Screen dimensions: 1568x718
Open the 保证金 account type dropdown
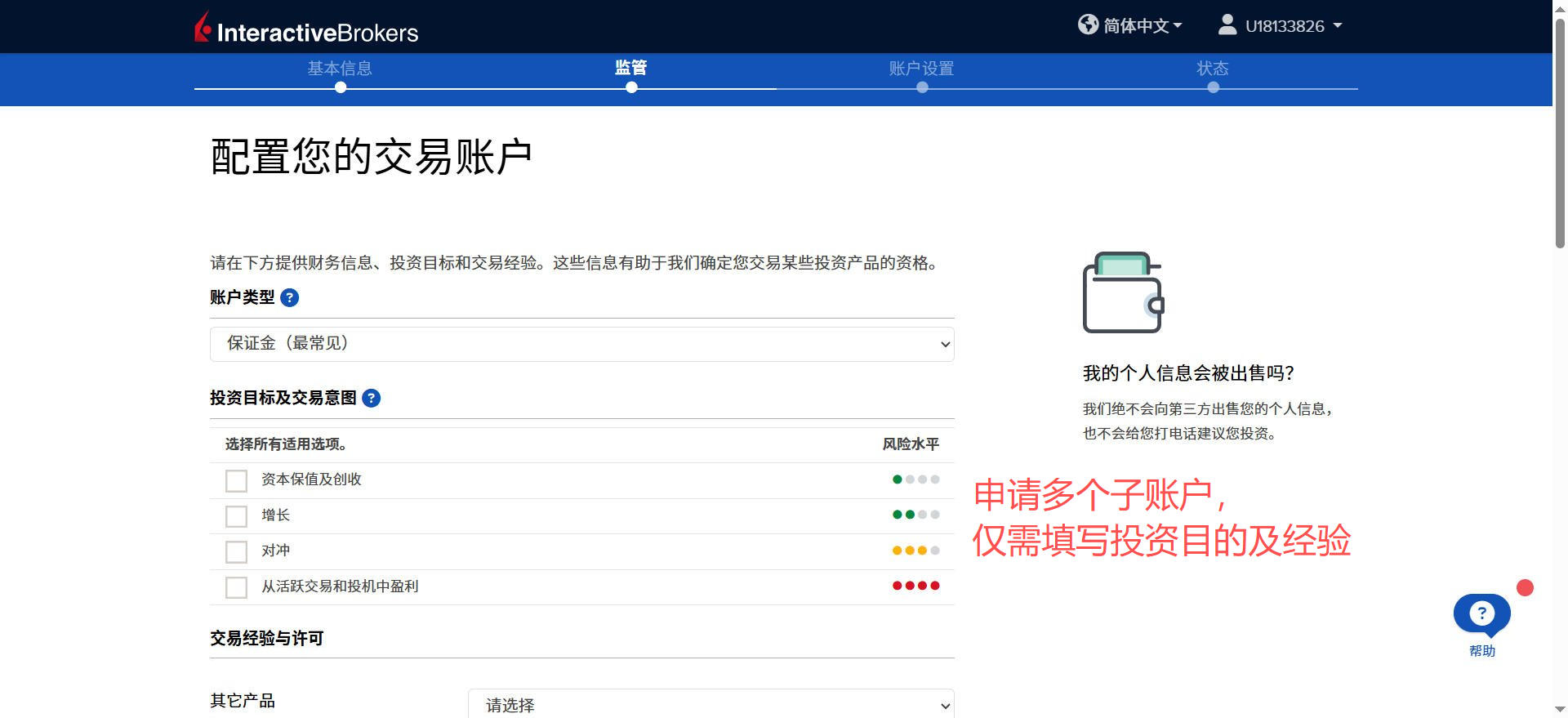click(581, 344)
